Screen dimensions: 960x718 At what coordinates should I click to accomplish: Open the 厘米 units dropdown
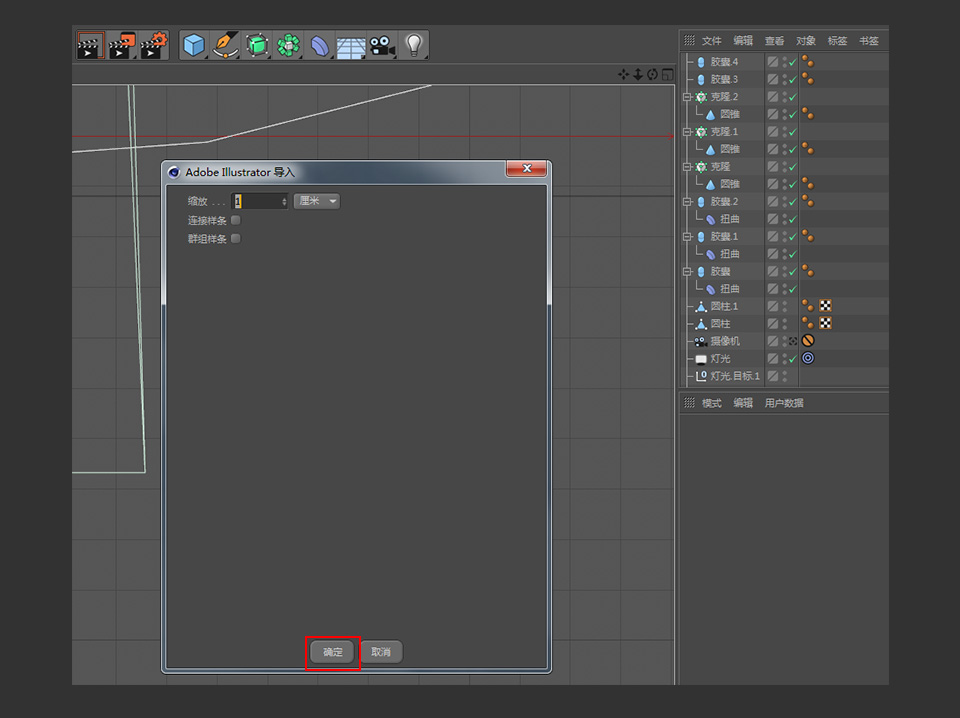pyautogui.click(x=318, y=200)
